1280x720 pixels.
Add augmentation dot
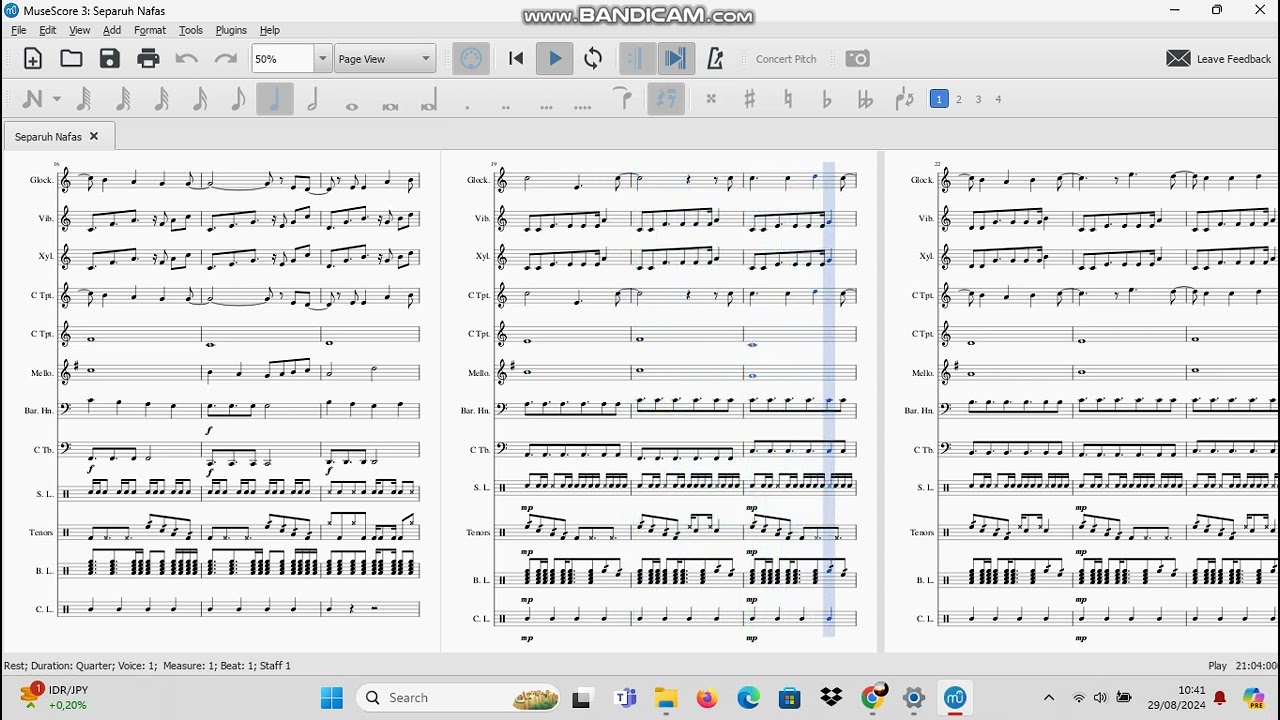(x=467, y=105)
